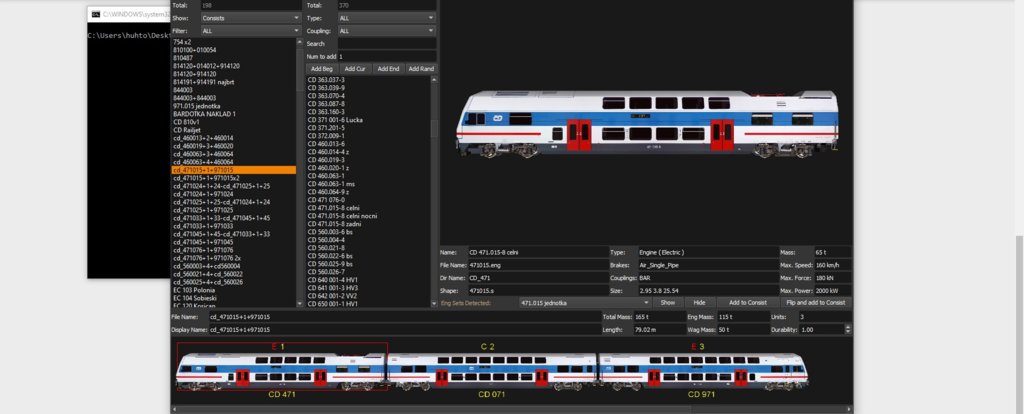Open the Show dropdown set to Consists
The height and width of the screenshot is (414, 1024).
pyautogui.click(x=250, y=18)
